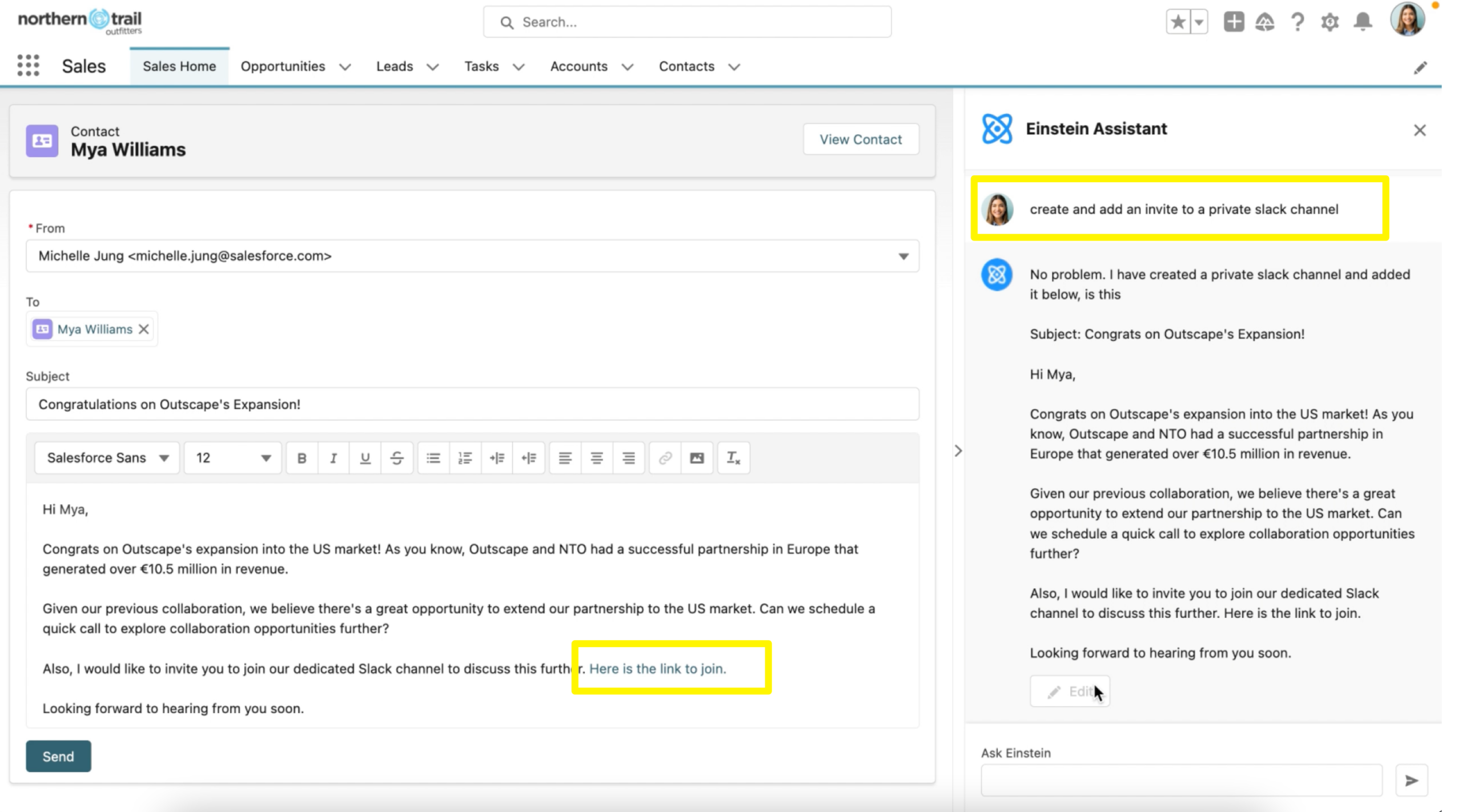Click the remove formatting icon

click(x=733, y=458)
